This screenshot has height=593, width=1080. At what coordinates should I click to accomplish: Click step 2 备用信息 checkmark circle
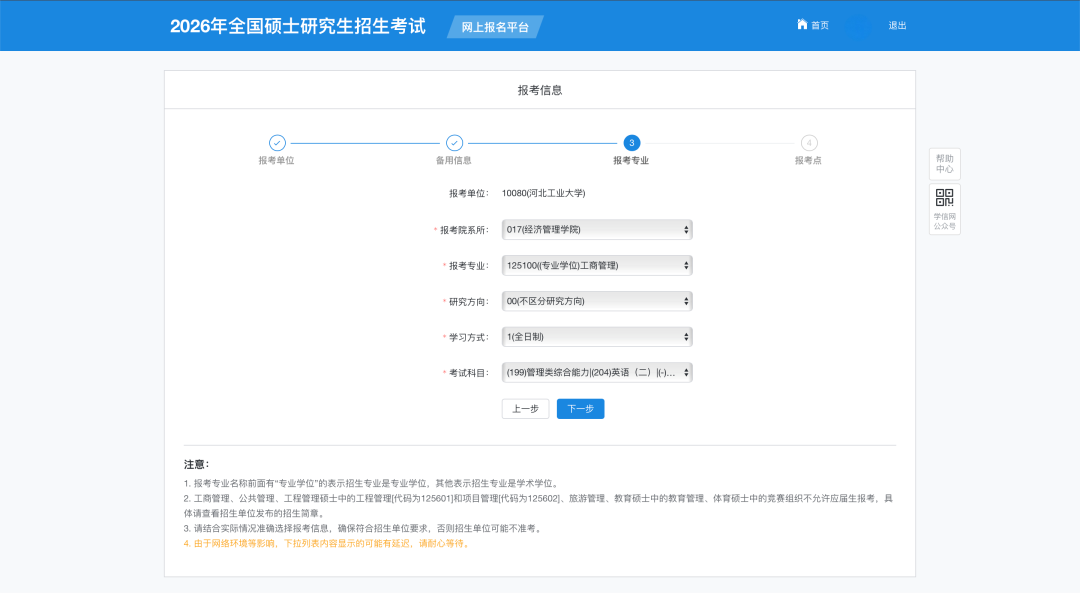pos(454,143)
